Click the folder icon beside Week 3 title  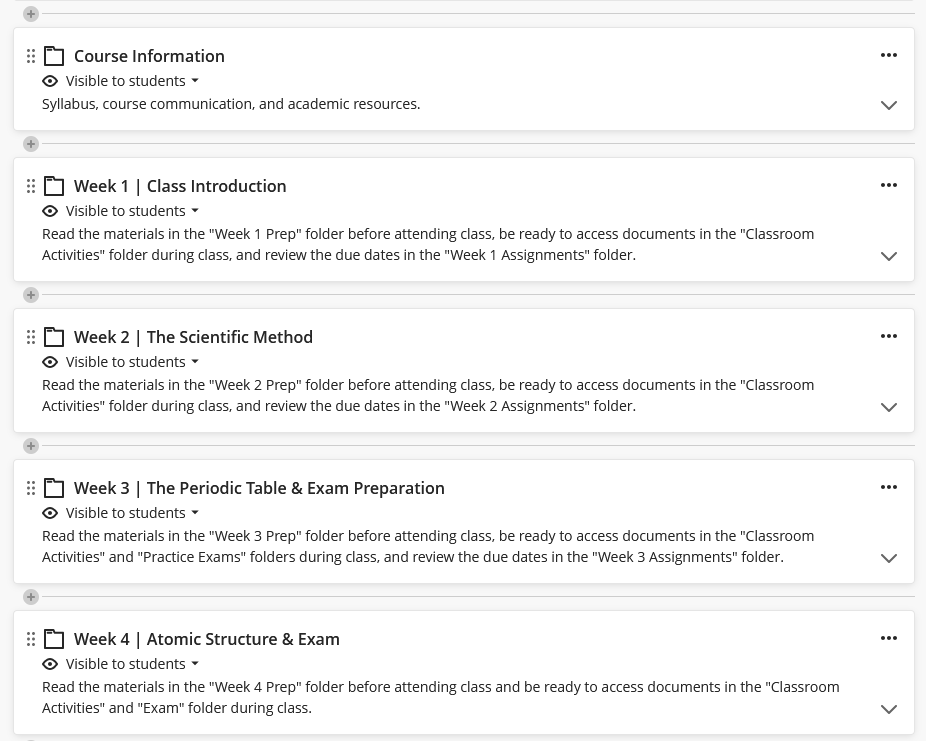[54, 488]
